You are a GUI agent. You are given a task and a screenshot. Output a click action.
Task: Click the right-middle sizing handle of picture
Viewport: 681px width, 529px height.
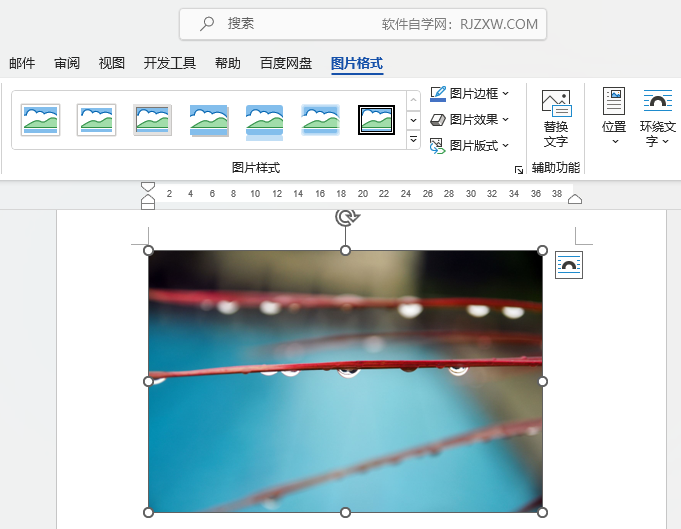pyautogui.click(x=542, y=381)
